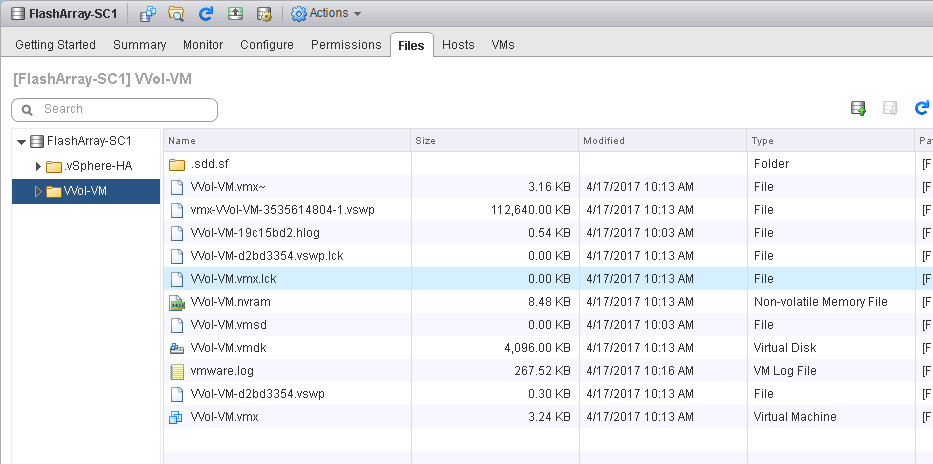Sort by the Modified column header
933x464 pixels.
pyautogui.click(x=662, y=140)
